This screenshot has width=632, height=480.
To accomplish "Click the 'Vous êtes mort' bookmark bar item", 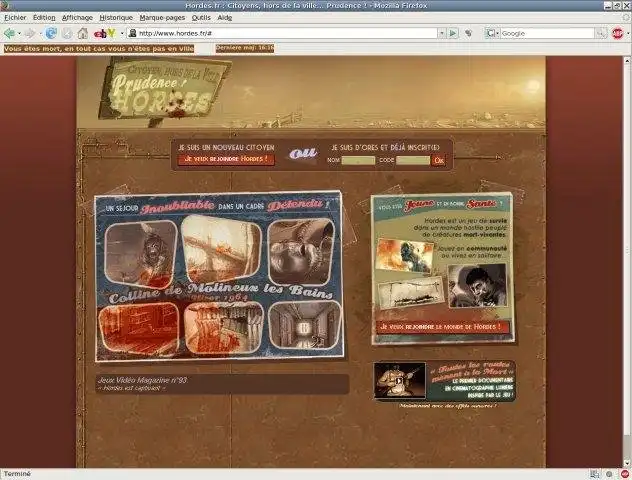I will tap(99, 49).
